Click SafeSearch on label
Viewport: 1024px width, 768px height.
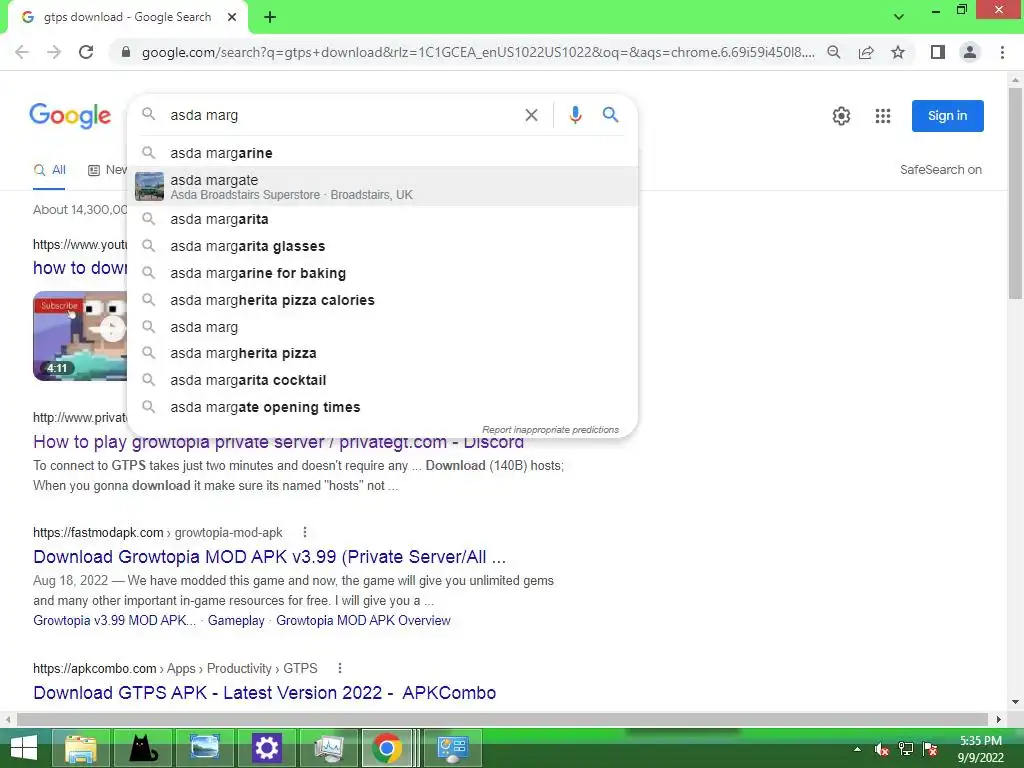[x=940, y=170]
